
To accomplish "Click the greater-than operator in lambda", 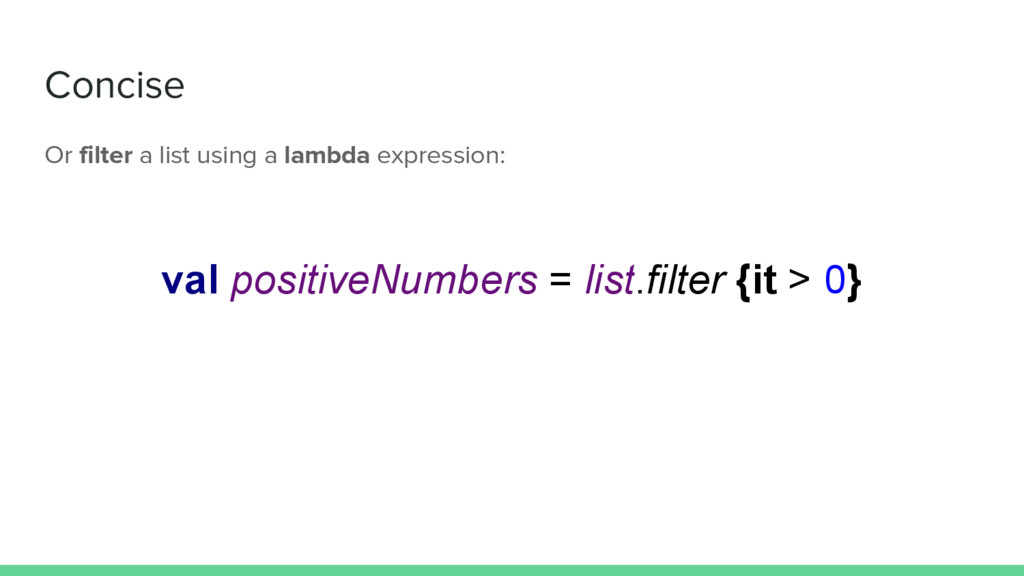I will [x=799, y=280].
